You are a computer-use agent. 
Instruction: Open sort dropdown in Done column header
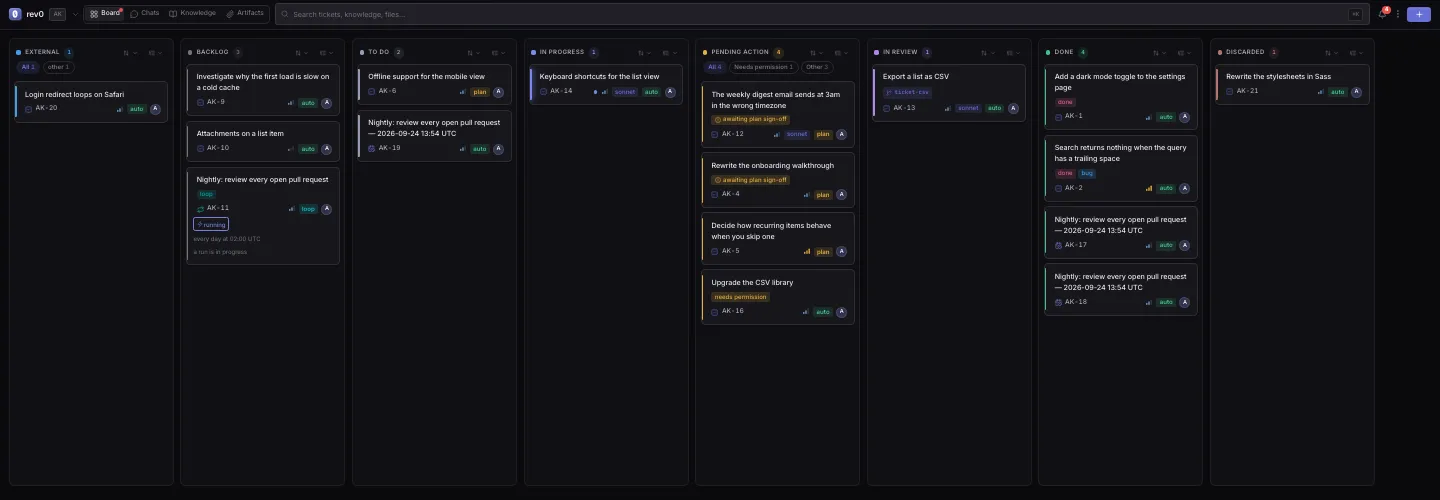click(1160, 52)
